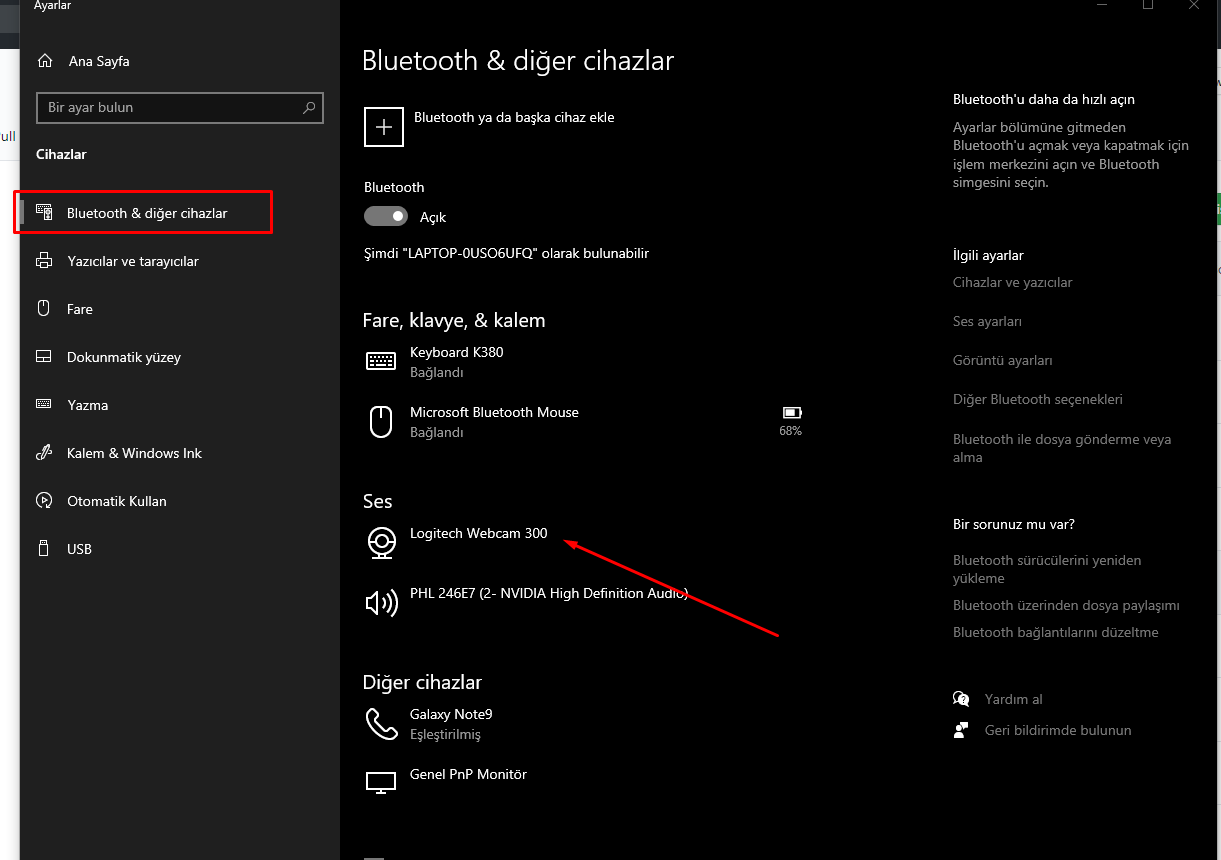Open Kalem & Windows Ink settings
The height and width of the screenshot is (860, 1221).
[134, 453]
